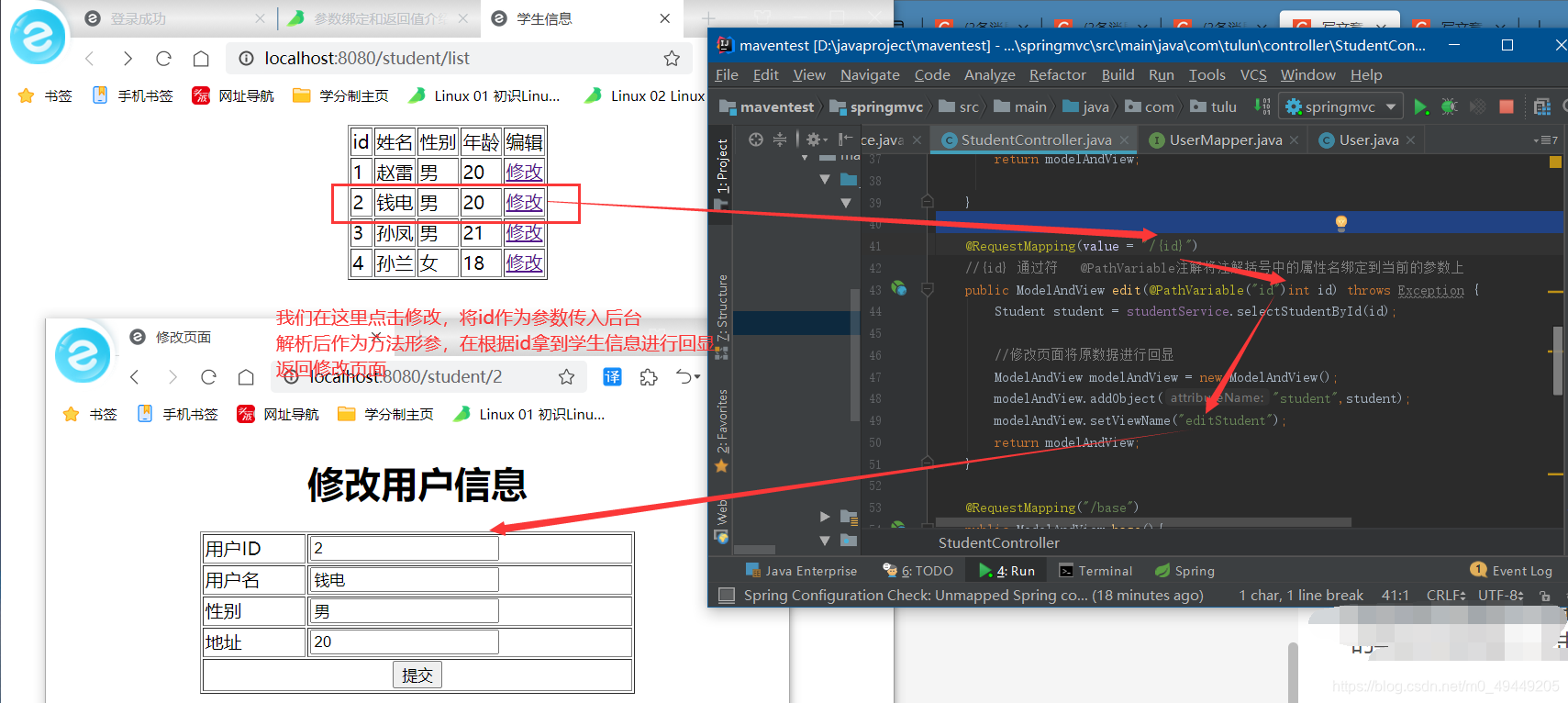Start debugging with the green bug icon
The width and height of the screenshot is (1568, 703).
click(1449, 107)
